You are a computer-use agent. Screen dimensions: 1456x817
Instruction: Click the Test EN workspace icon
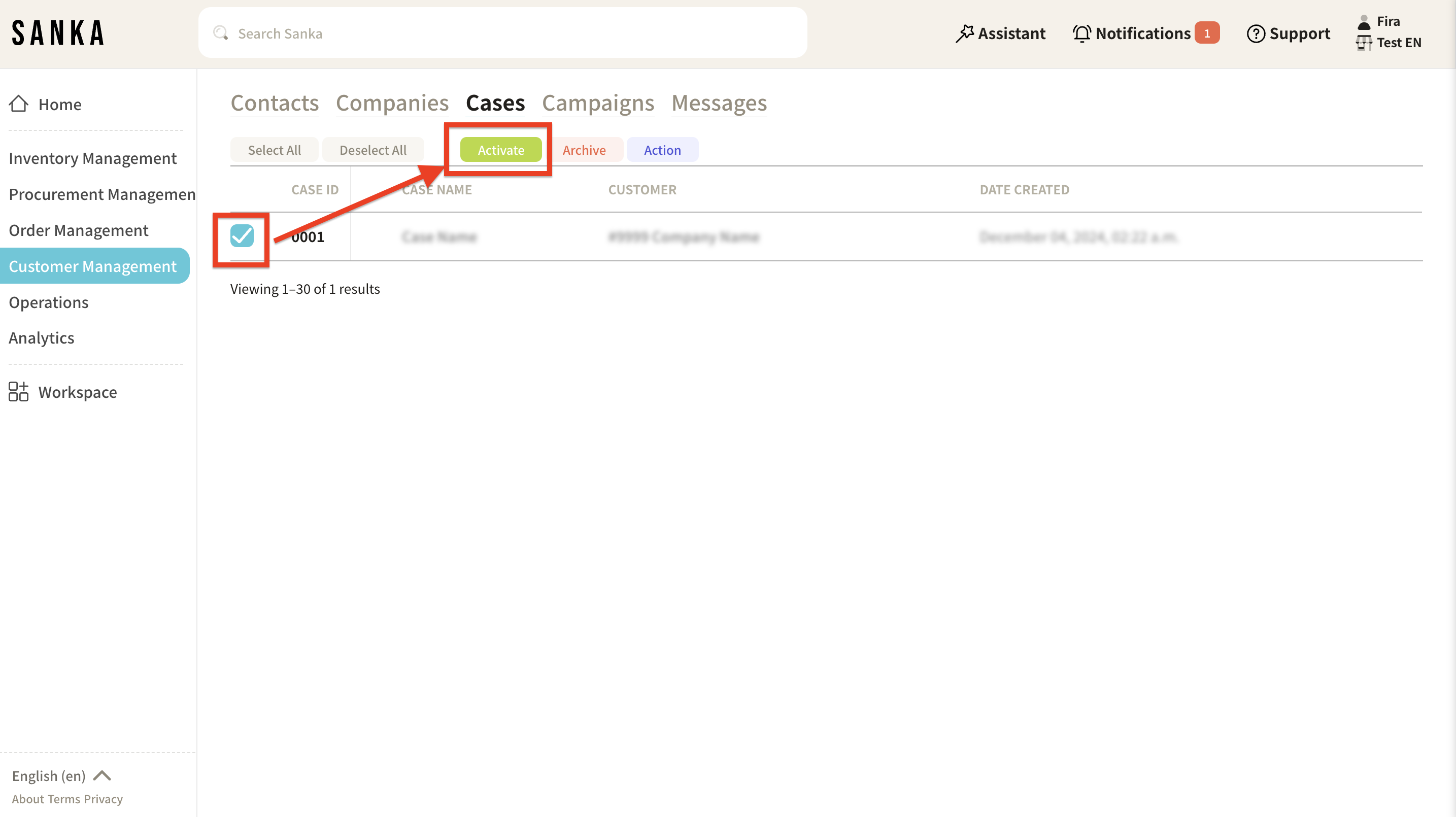tap(1364, 43)
